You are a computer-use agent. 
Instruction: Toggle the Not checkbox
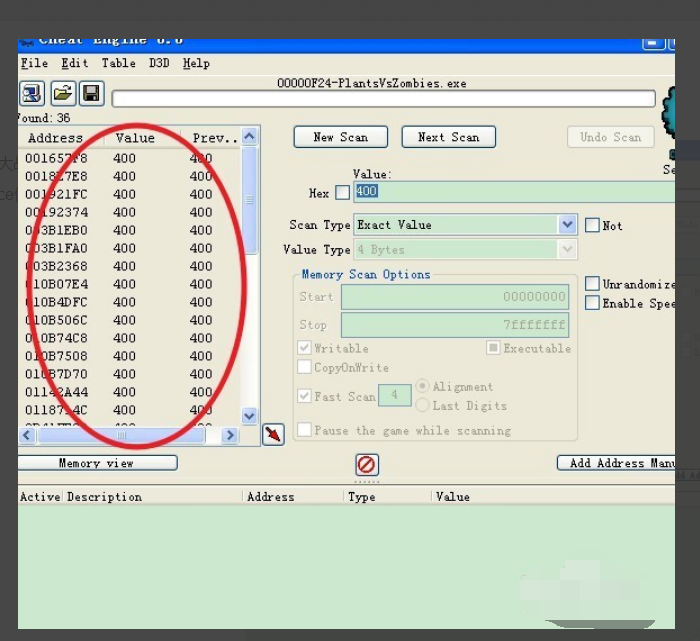click(592, 226)
